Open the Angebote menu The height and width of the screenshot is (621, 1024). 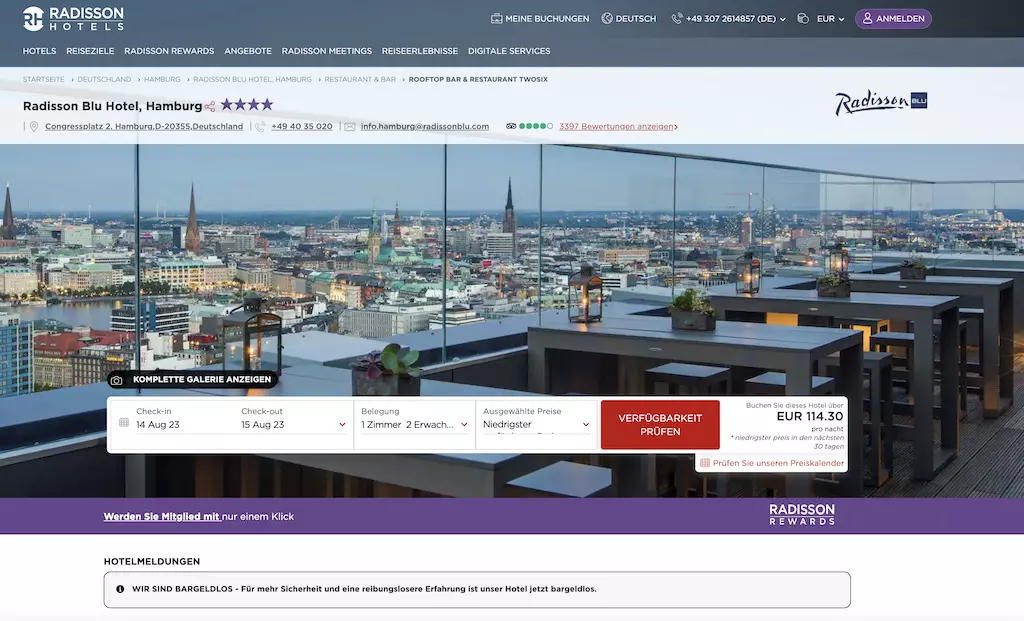pyautogui.click(x=248, y=51)
